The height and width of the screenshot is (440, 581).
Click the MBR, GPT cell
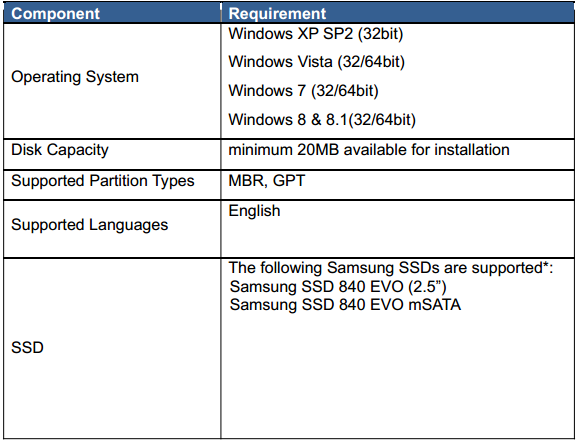click(267, 181)
